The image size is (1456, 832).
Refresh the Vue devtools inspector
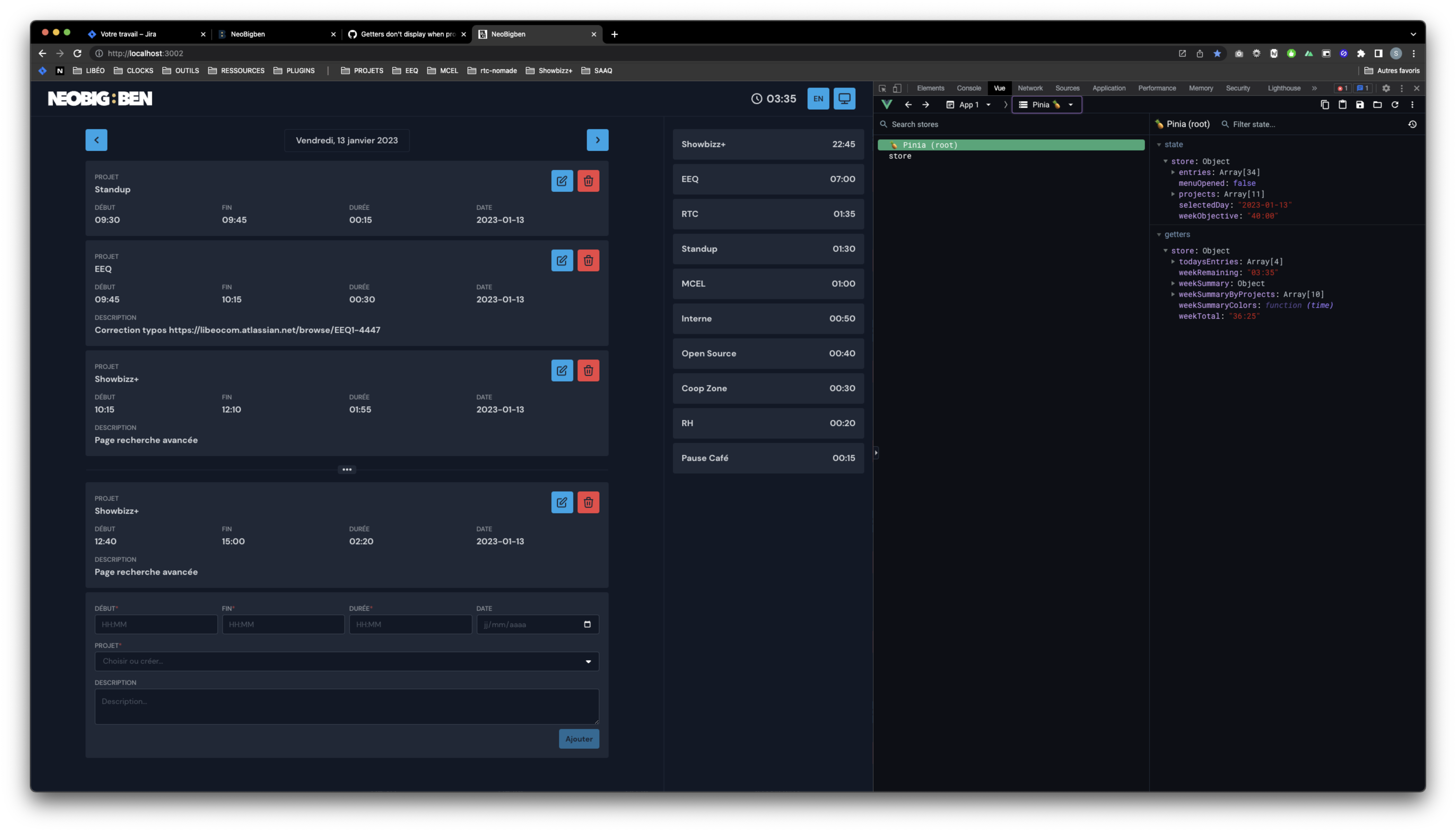pyautogui.click(x=1395, y=105)
